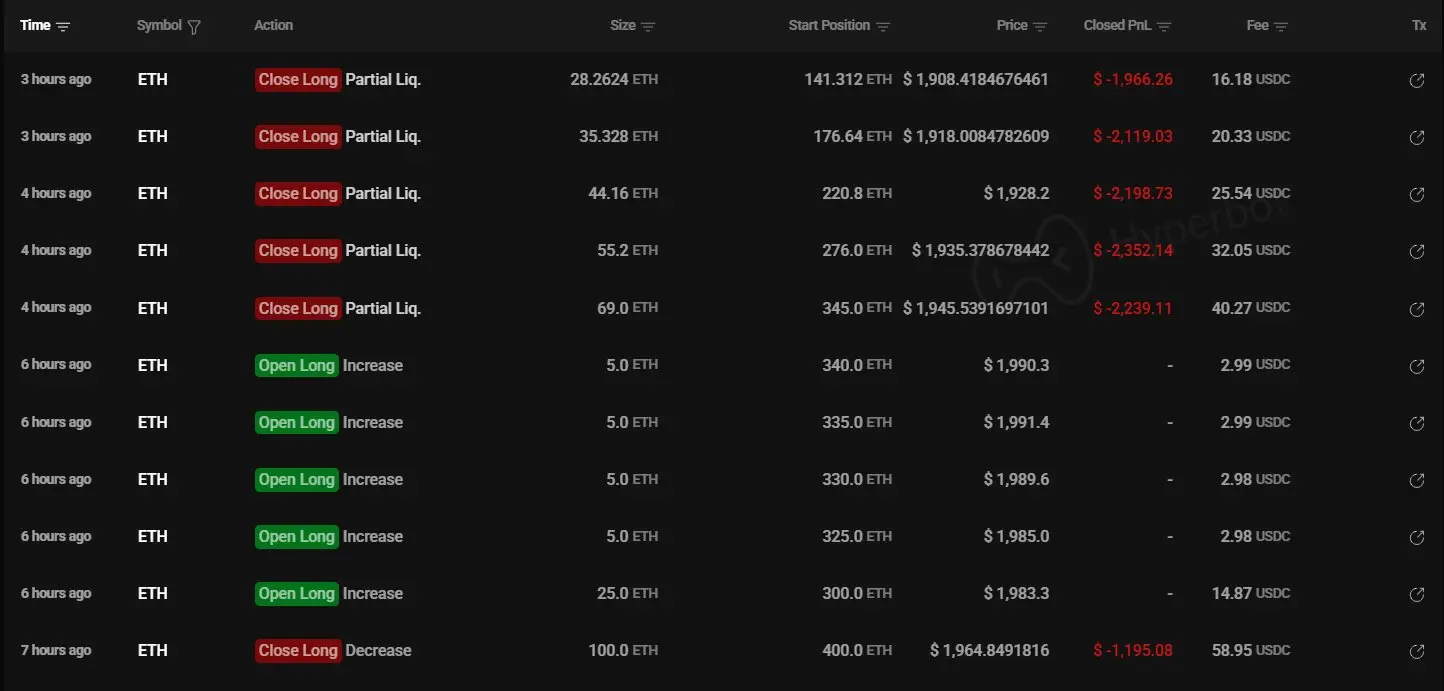Viewport: 1444px width, 691px height.
Task: Click size value 69.0 ETH
Action: [x=628, y=308]
